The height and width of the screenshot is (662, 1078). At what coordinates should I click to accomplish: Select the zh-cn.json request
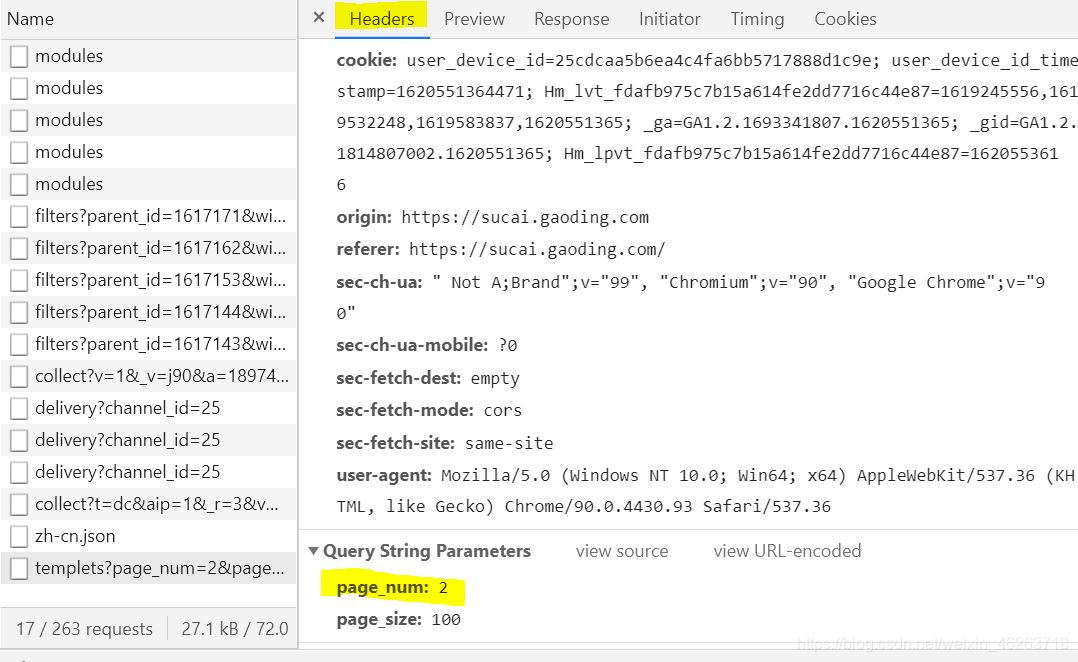point(75,536)
